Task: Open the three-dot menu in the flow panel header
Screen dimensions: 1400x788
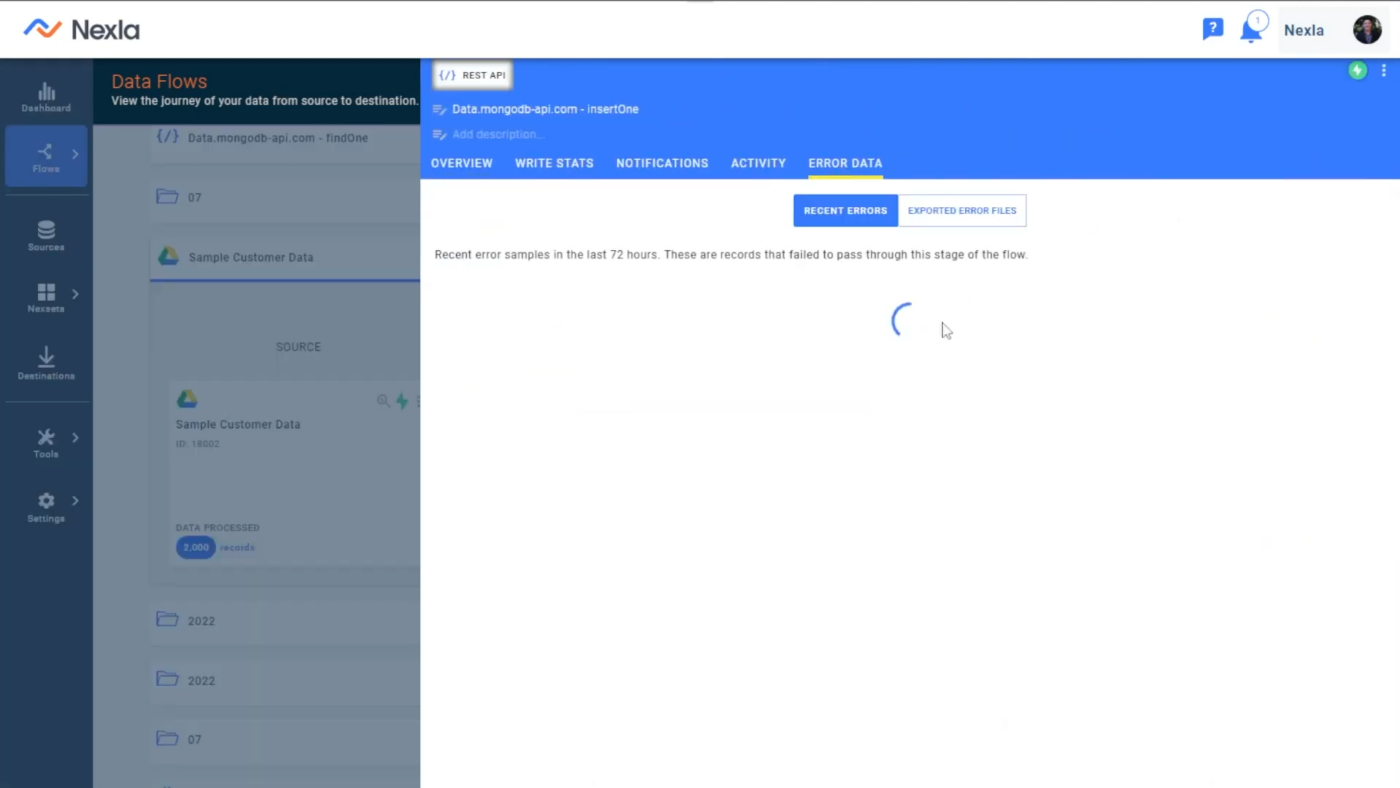Action: point(1384,71)
